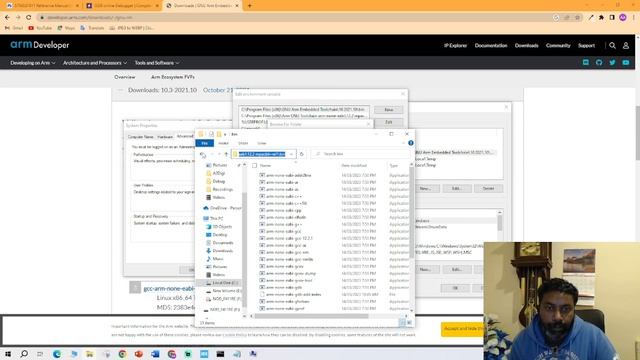
Task: Open Downloads in Arm header
Action: click(x=527, y=46)
